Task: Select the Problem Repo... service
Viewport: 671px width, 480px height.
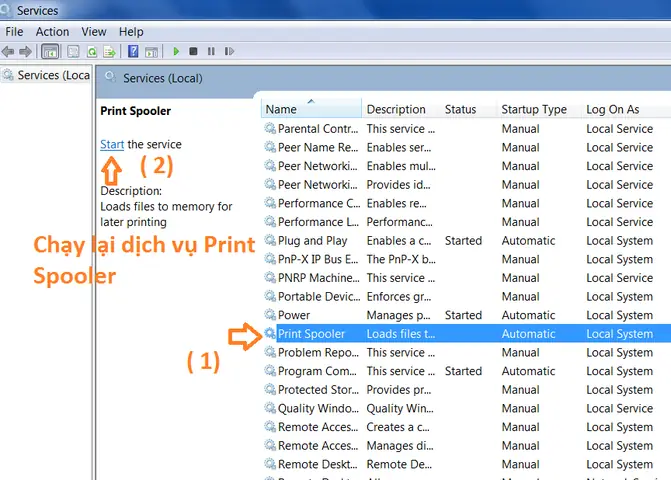Action: [x=466, y=353]
